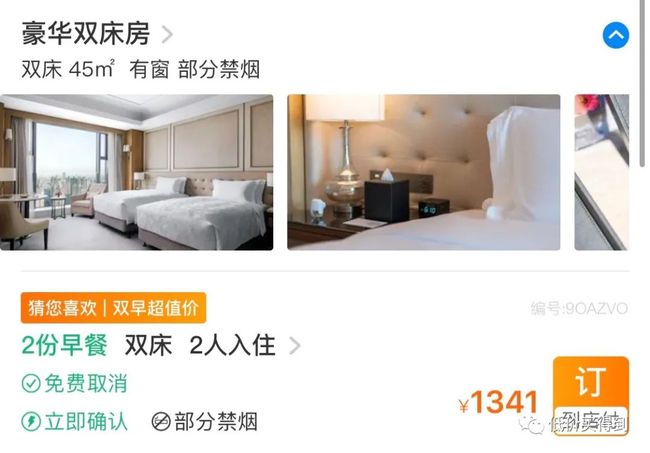650x453 pixels.
Task: Click the lightning icon beside 立即确认
Action: [31, 422]
